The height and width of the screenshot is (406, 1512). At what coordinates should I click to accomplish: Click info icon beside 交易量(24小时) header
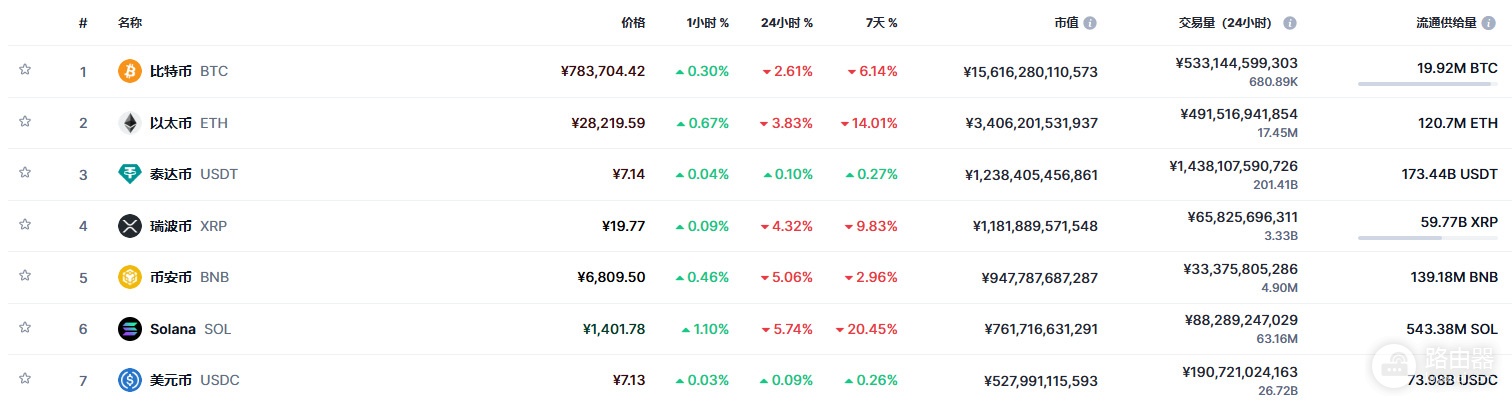click(1290, 22)
